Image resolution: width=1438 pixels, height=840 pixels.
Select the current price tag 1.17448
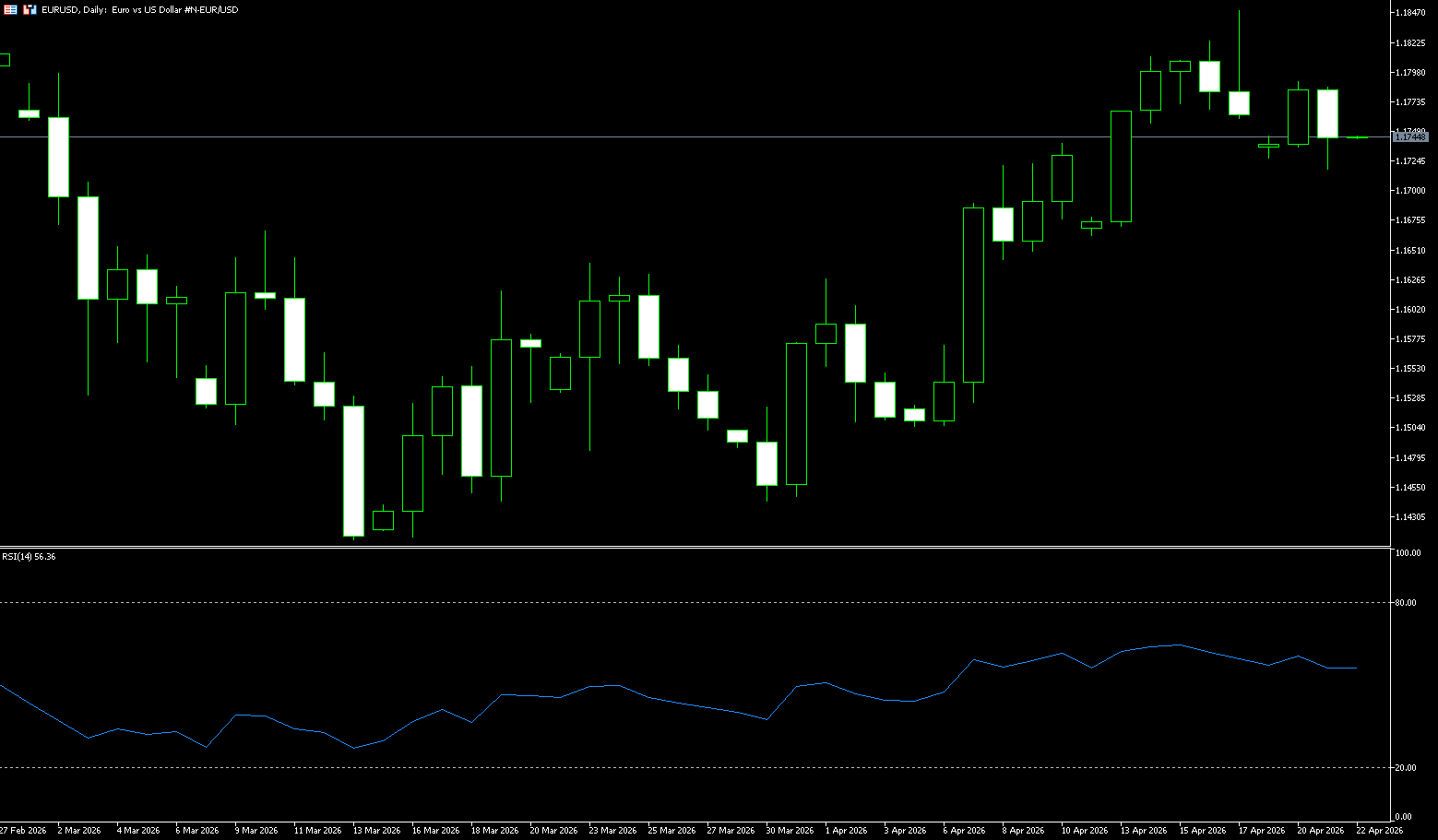point(1410,136)
